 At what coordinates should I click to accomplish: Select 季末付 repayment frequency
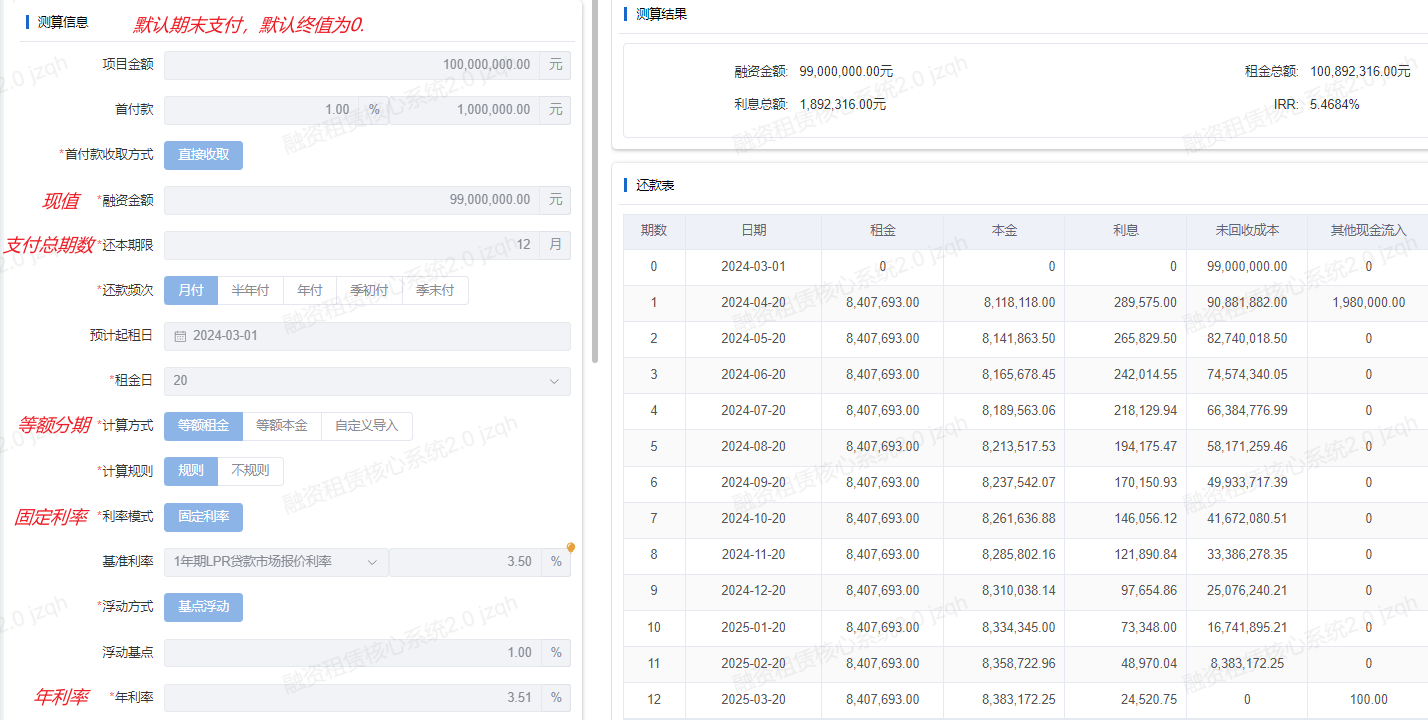coord(435,290)
